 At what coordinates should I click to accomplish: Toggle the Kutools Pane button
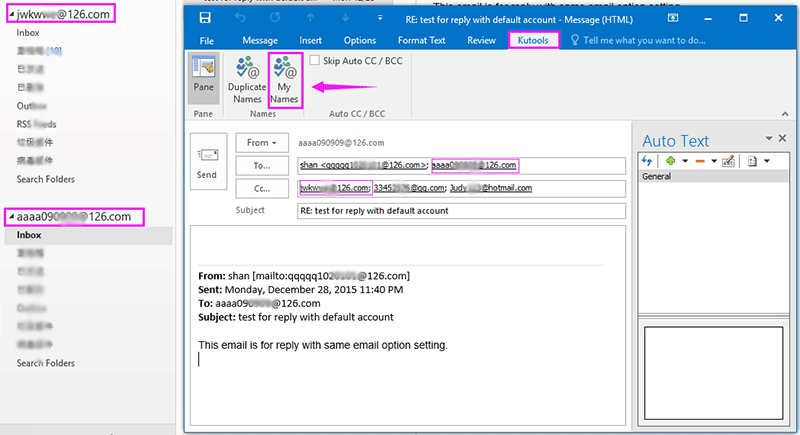click(x=204, y=79)
